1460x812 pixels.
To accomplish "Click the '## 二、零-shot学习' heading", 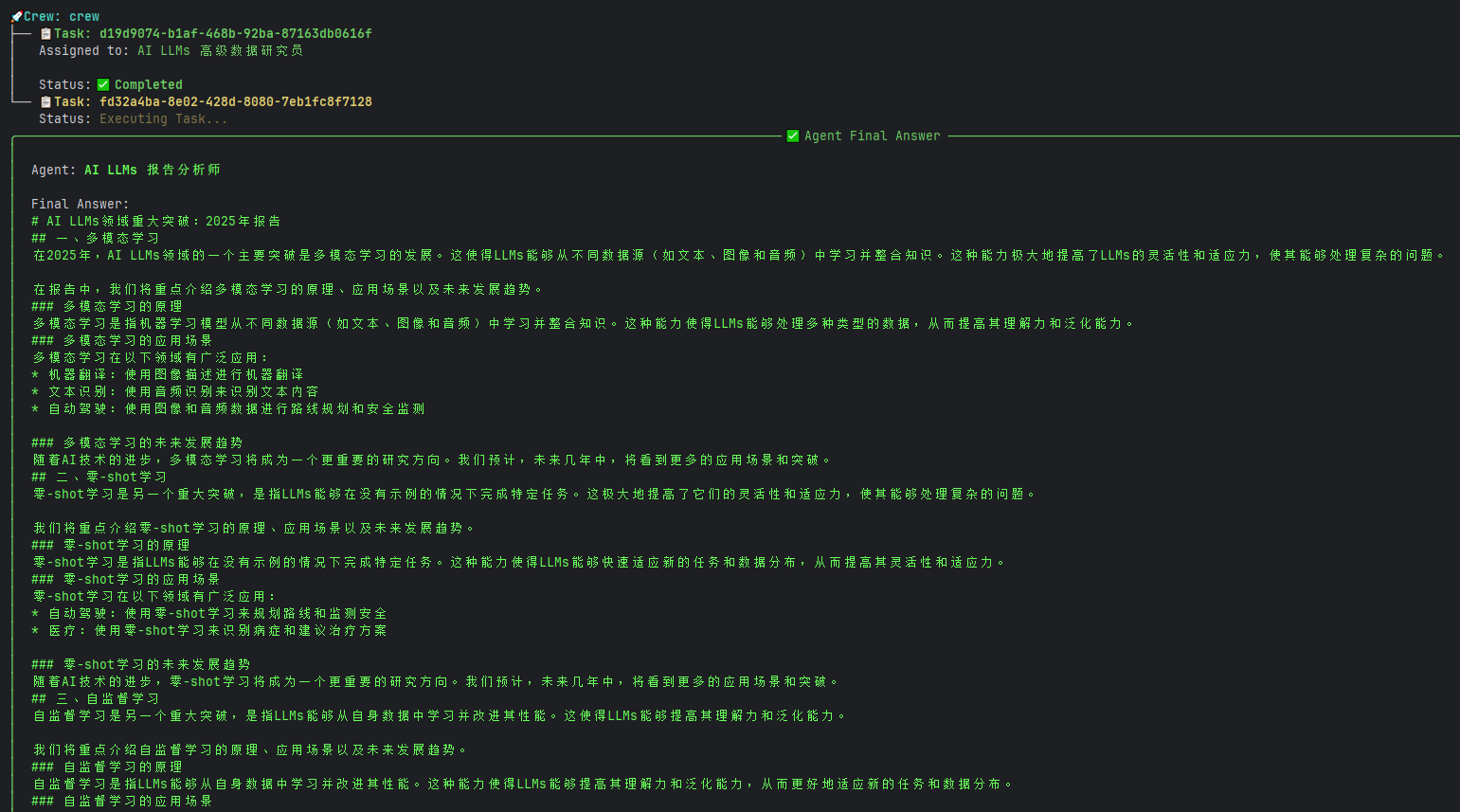I will (99, 477).
